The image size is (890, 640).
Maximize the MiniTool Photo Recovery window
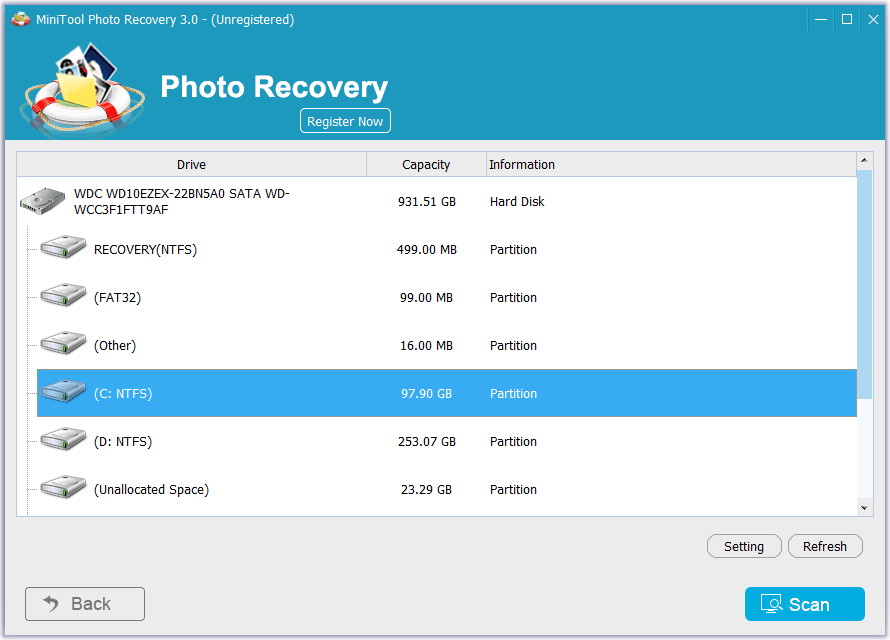coord(847,19)
